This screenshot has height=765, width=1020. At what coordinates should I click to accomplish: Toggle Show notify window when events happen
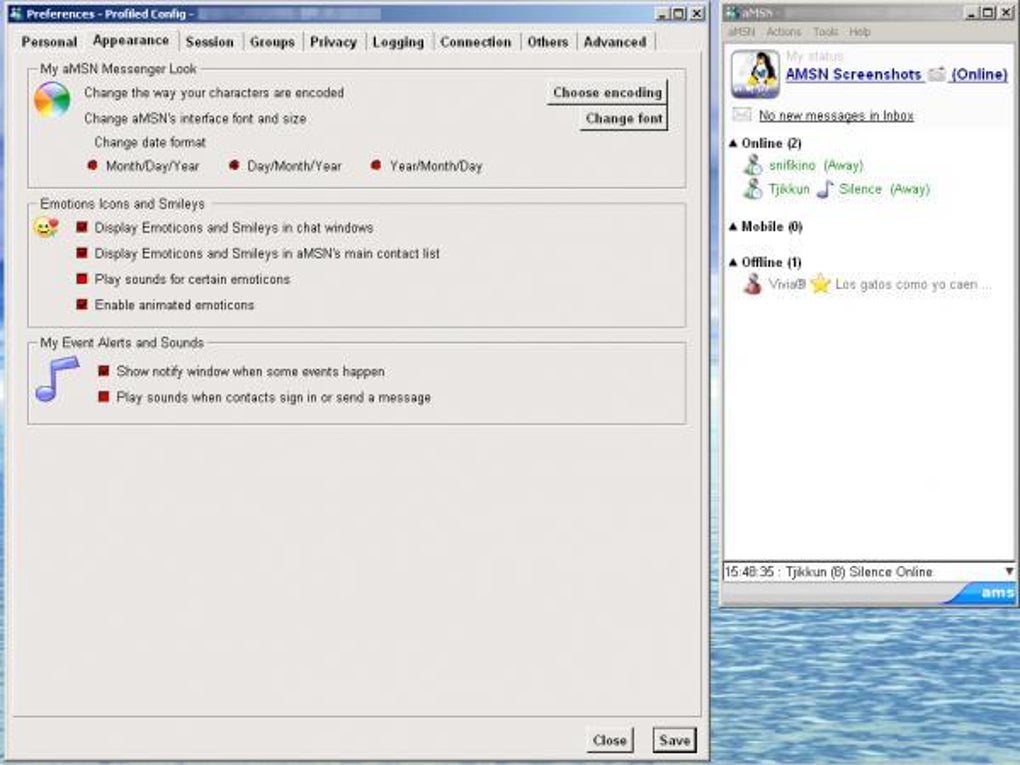(x=103, y=371)
